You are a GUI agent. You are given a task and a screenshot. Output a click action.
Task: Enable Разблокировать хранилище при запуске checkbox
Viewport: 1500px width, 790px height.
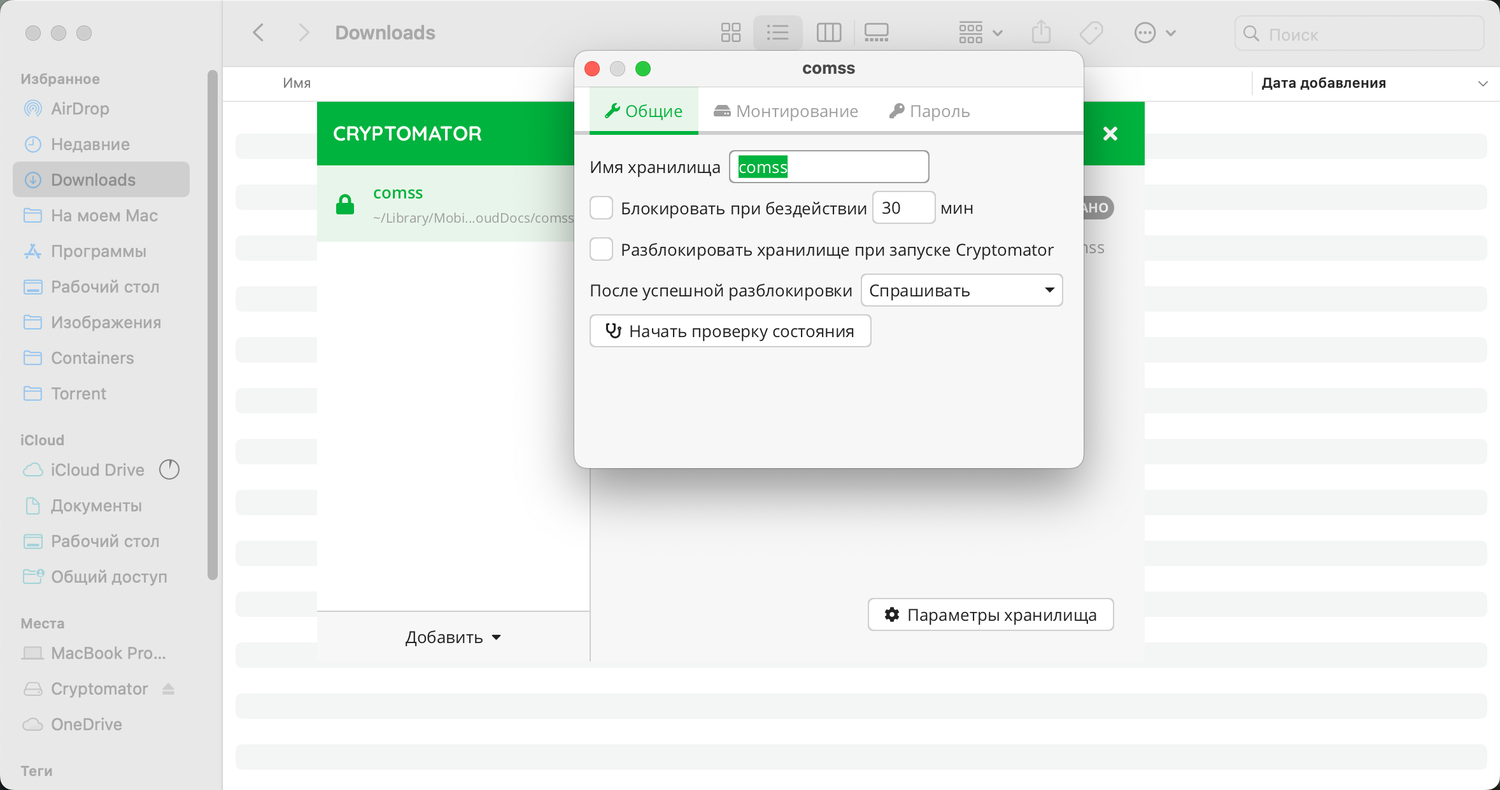pos(601,249)
